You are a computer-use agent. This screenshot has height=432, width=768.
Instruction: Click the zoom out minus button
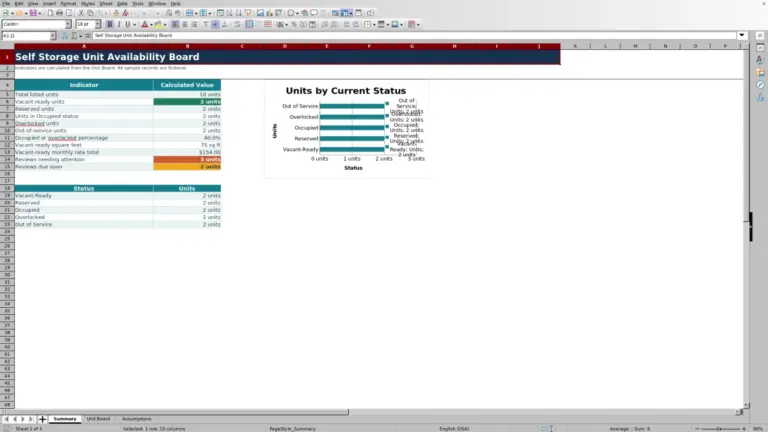(697, 429)
